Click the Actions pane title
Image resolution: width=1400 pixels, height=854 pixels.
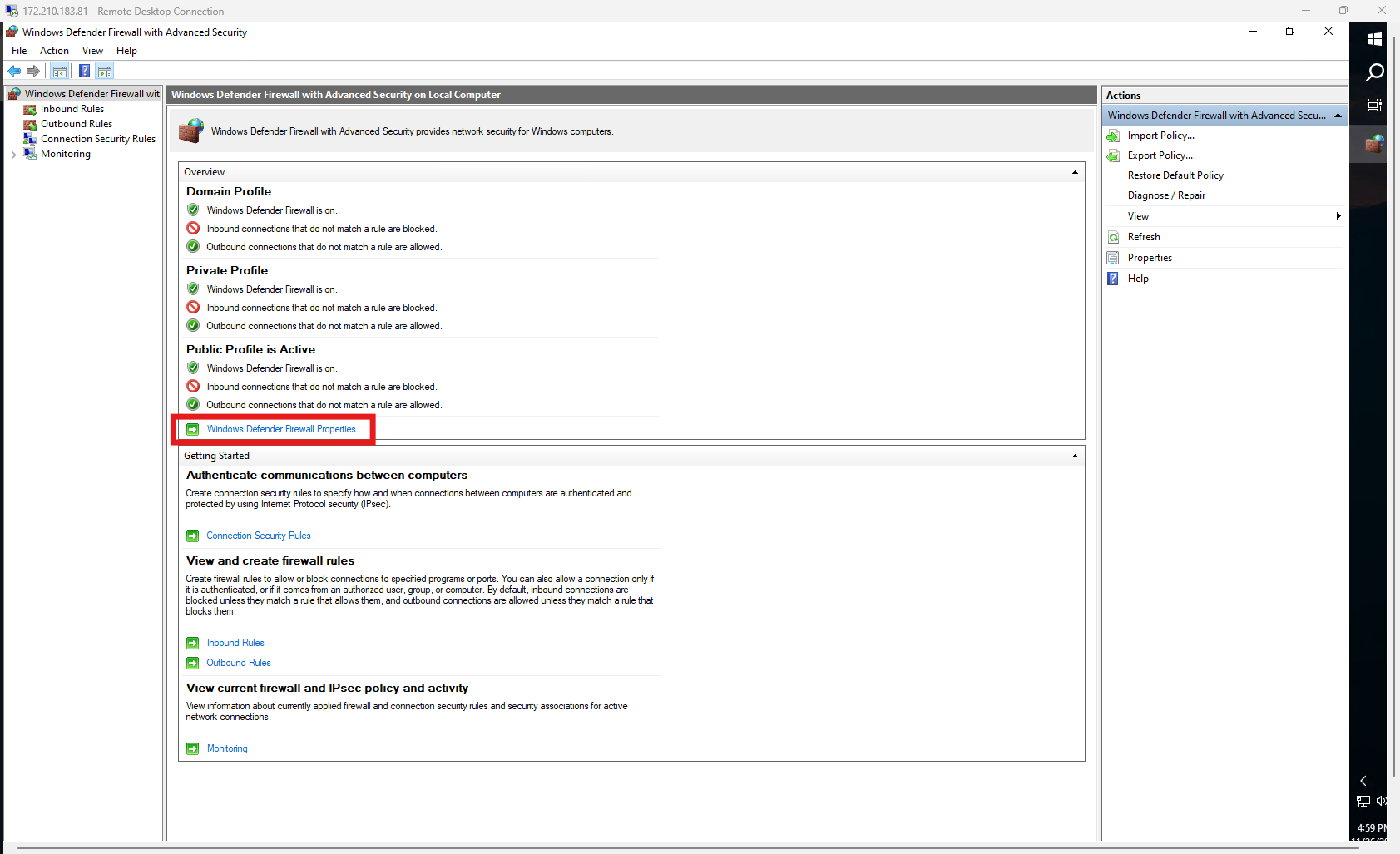click(1123, 96)
